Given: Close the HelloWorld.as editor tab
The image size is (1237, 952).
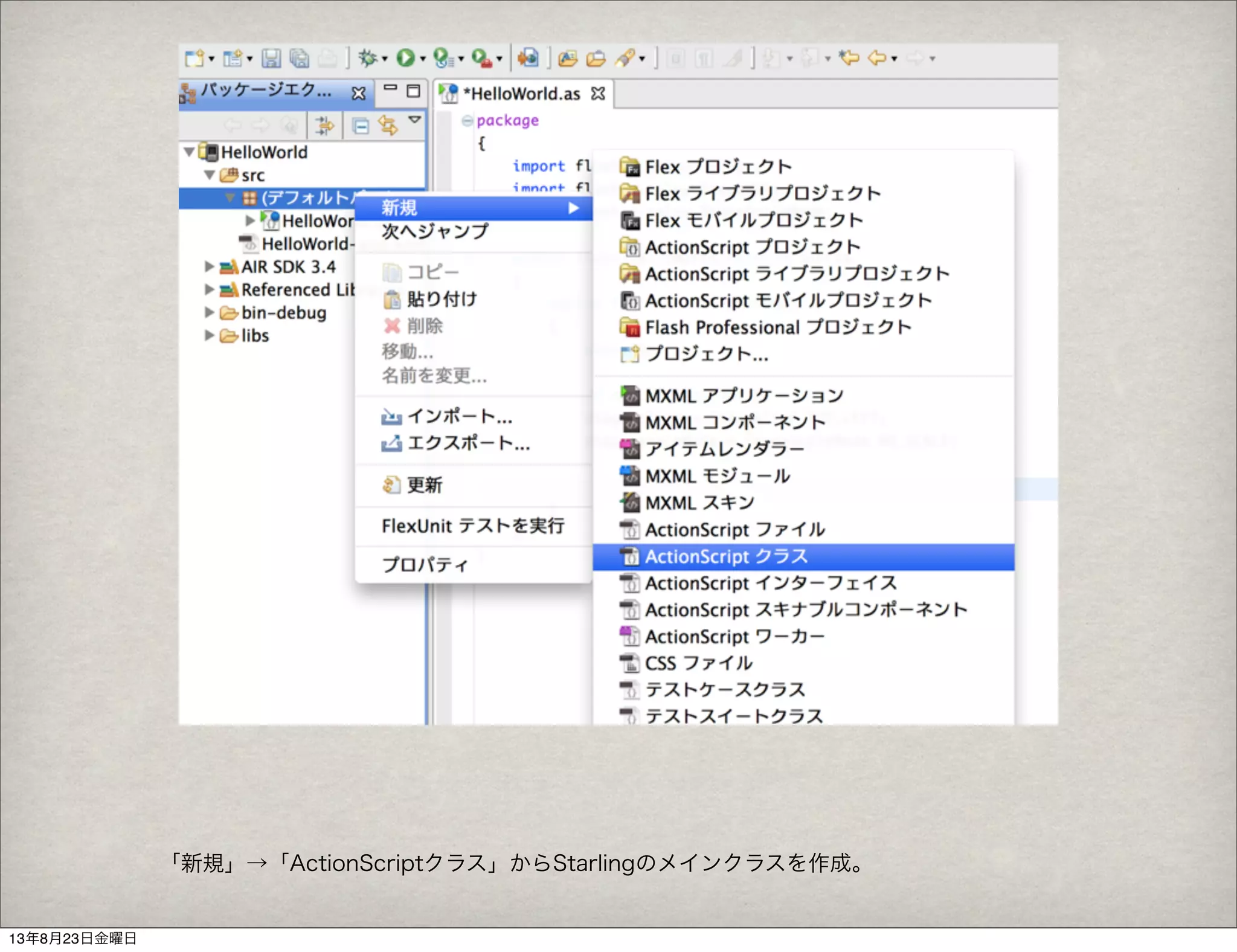Looking at the screenshot, I should tap(598, 94).
